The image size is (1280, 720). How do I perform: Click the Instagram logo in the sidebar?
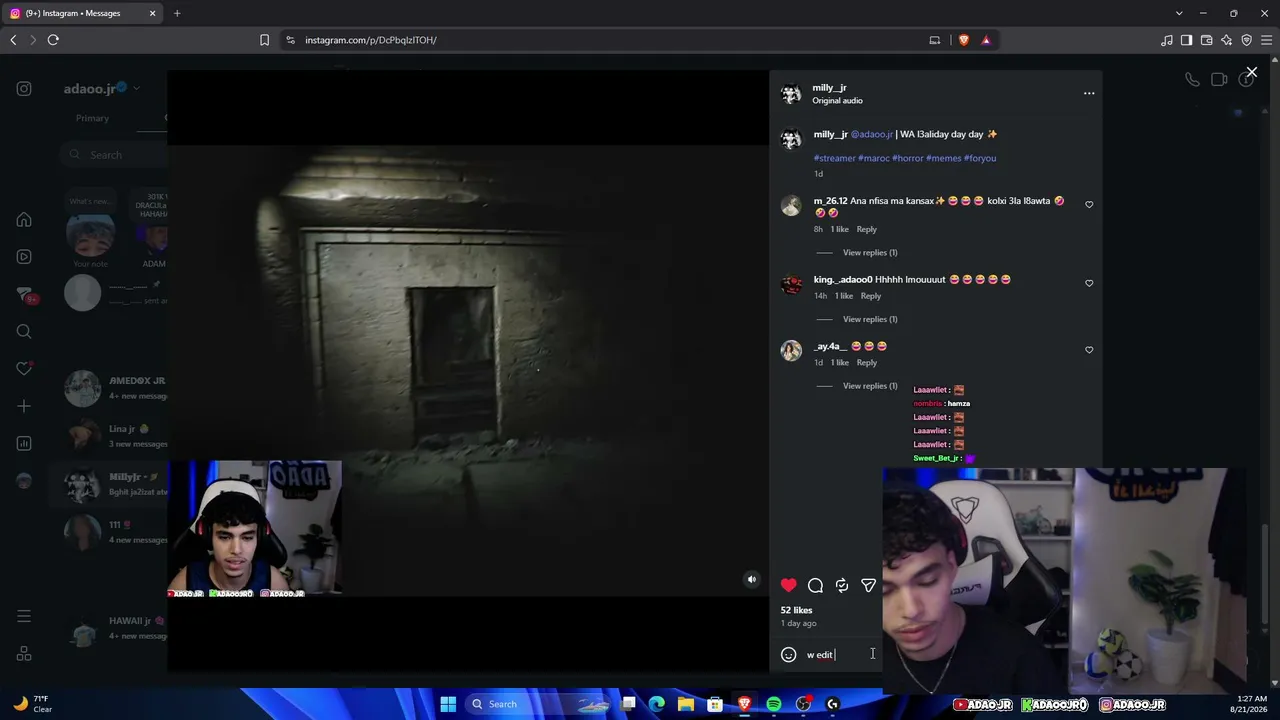pos(24,89)
